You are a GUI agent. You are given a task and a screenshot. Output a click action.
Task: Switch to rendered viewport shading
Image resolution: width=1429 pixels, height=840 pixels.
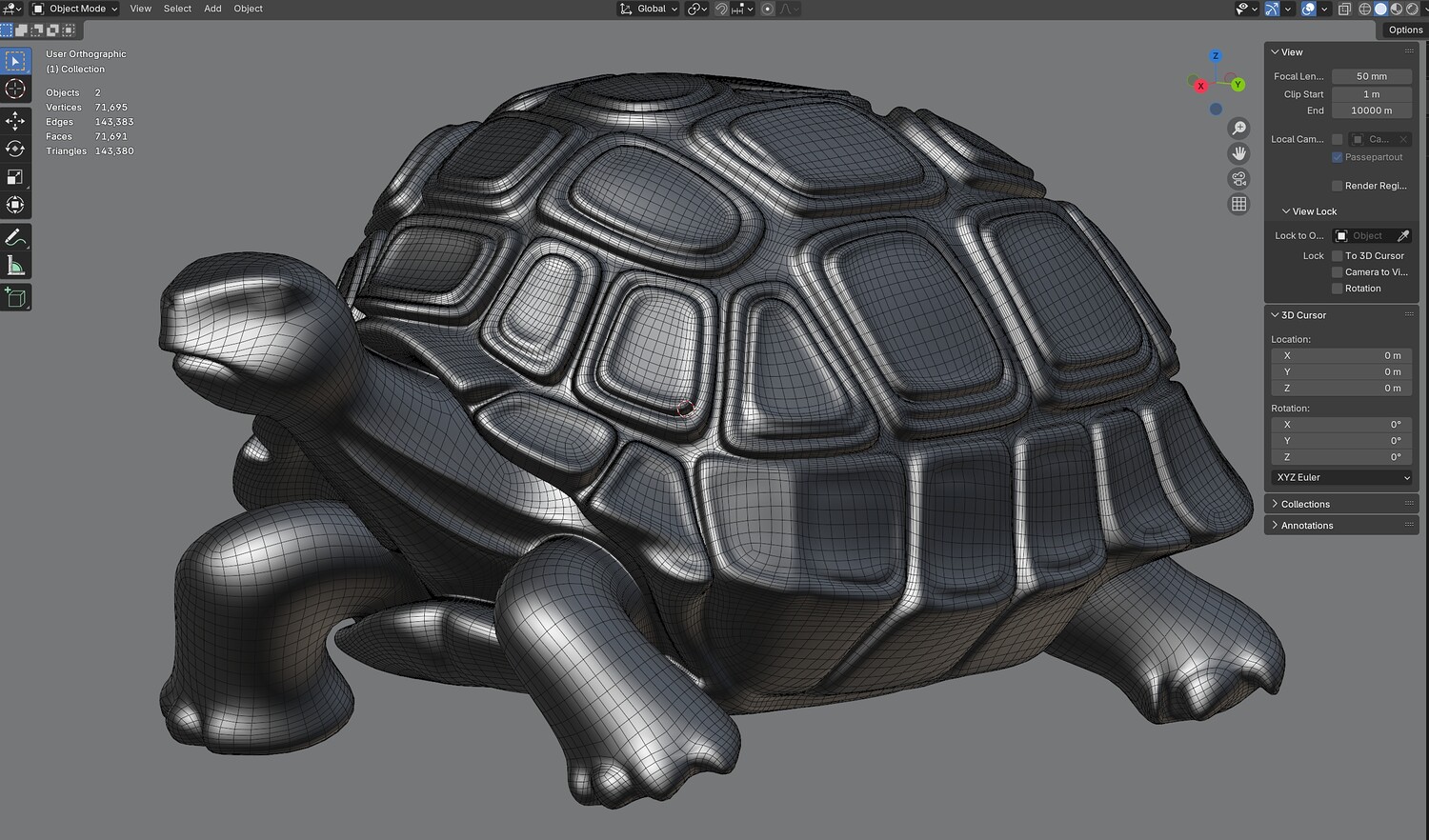click(x=1412, y=9)
